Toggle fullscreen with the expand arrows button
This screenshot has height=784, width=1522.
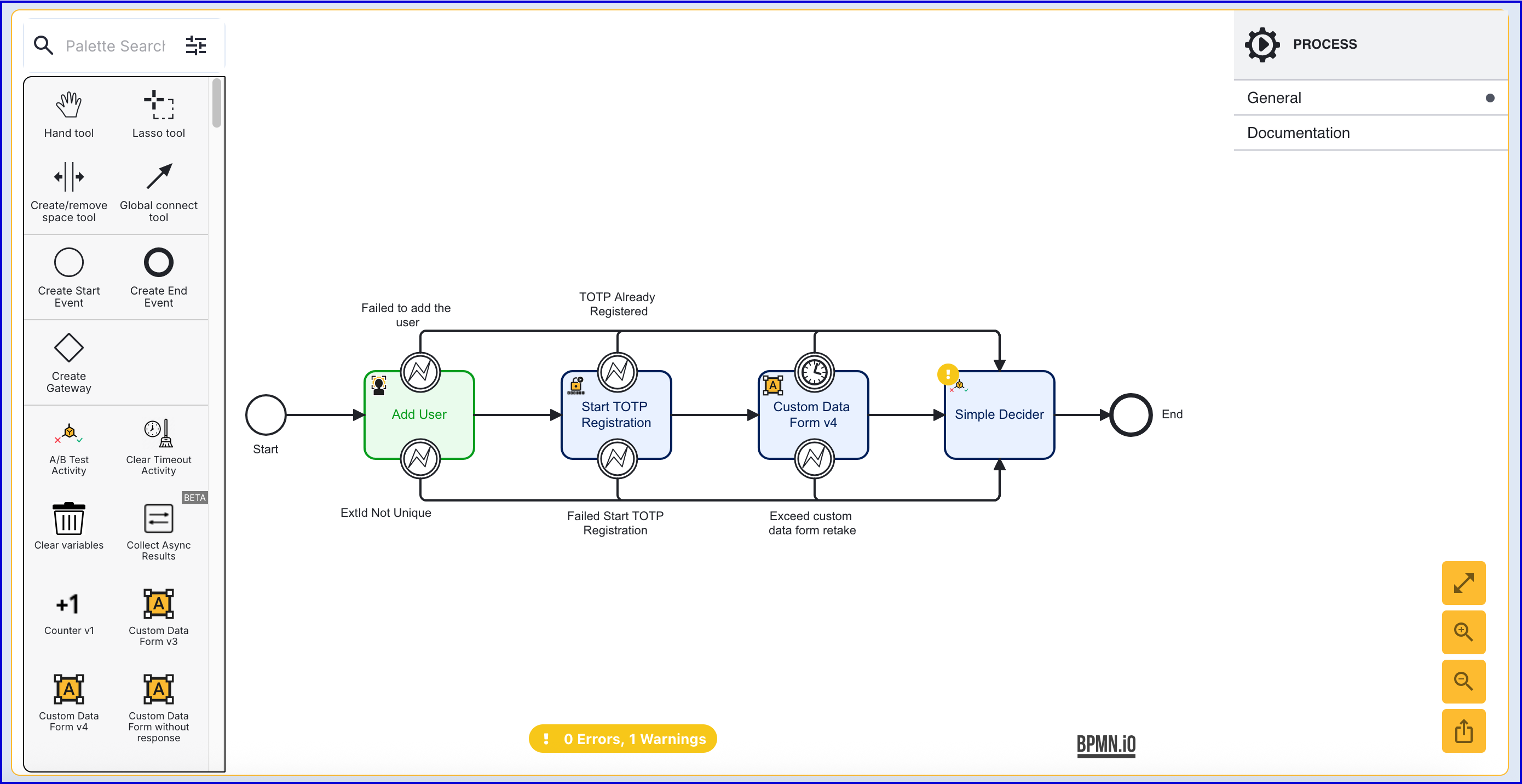tap(1463, 583)
